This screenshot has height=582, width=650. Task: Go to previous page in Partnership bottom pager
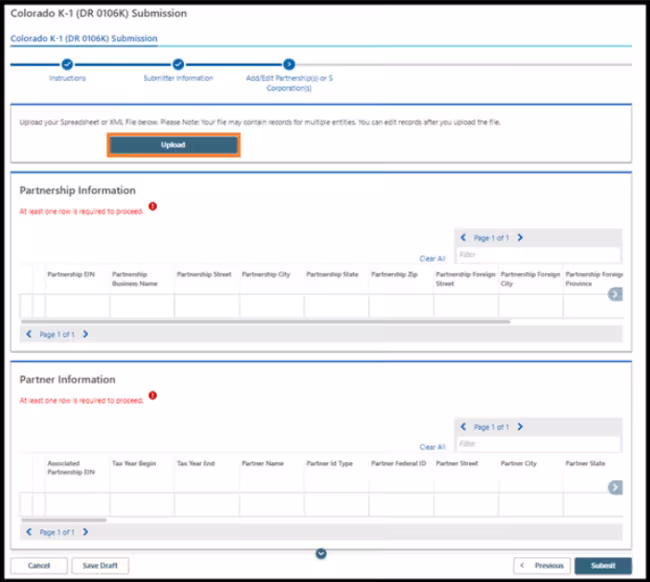pos(29,334)
